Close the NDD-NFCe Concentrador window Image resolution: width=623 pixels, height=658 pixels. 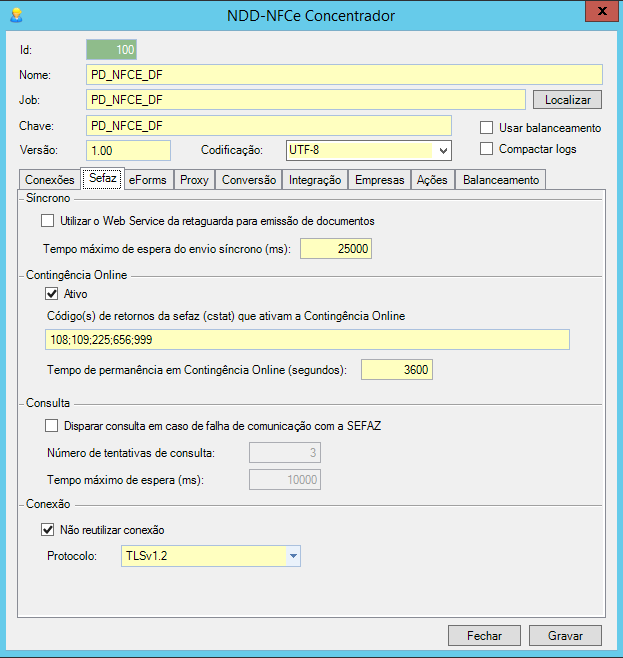[x=597, y=12]
